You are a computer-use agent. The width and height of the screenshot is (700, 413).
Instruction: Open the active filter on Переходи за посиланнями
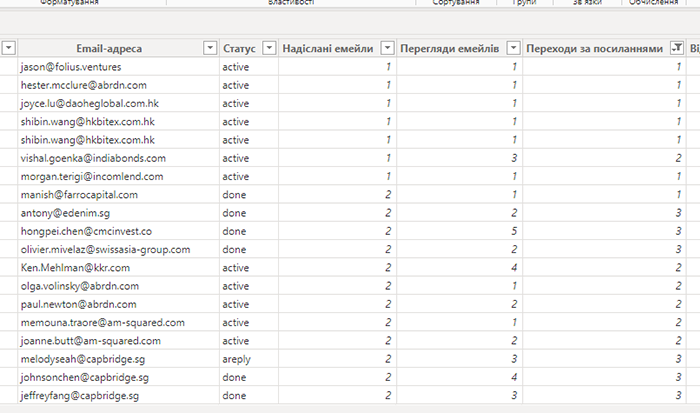pyautogui.click(x=677, y=48)
